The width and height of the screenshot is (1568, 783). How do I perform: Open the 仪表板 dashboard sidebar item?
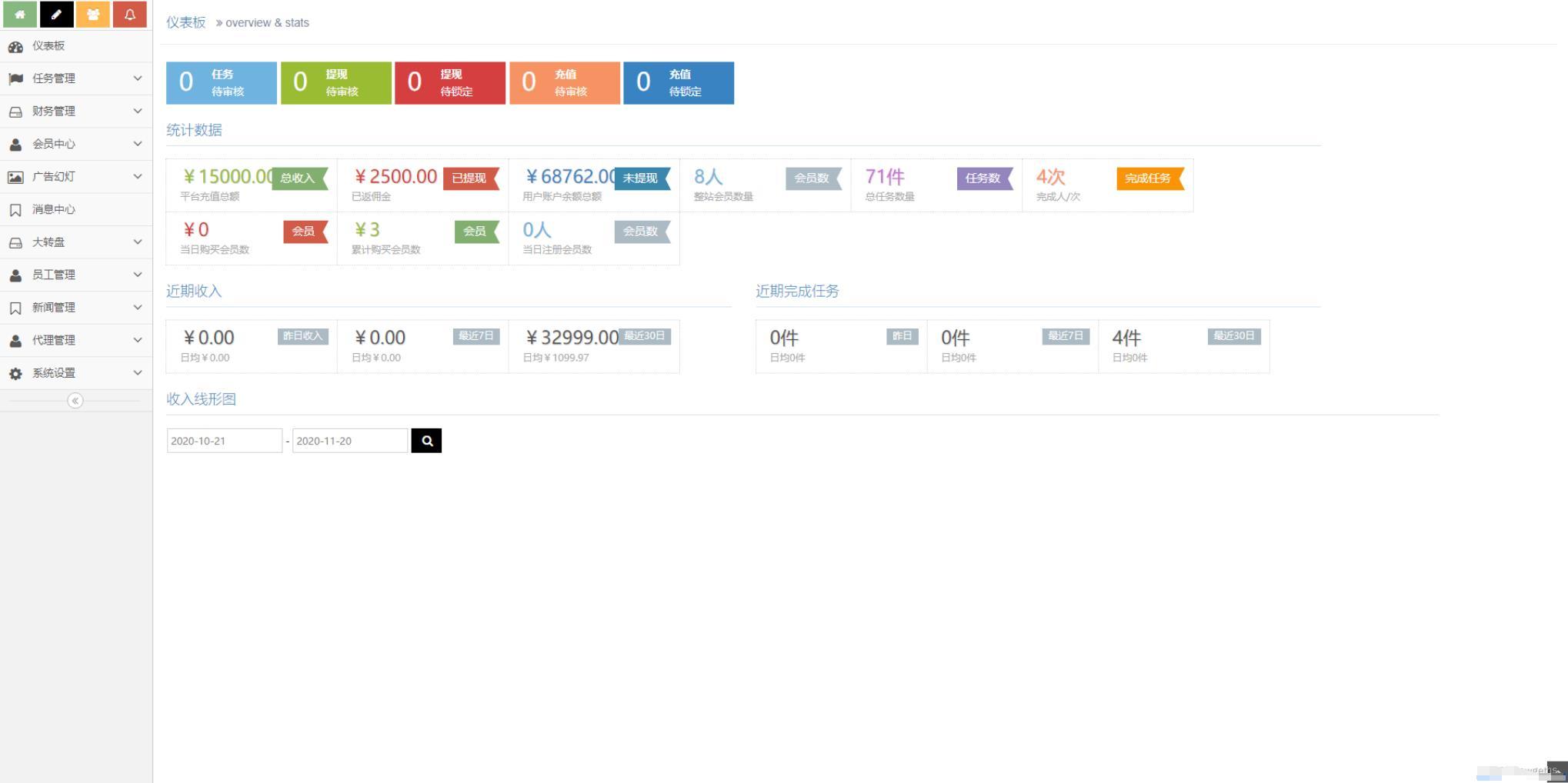(75, 46)
